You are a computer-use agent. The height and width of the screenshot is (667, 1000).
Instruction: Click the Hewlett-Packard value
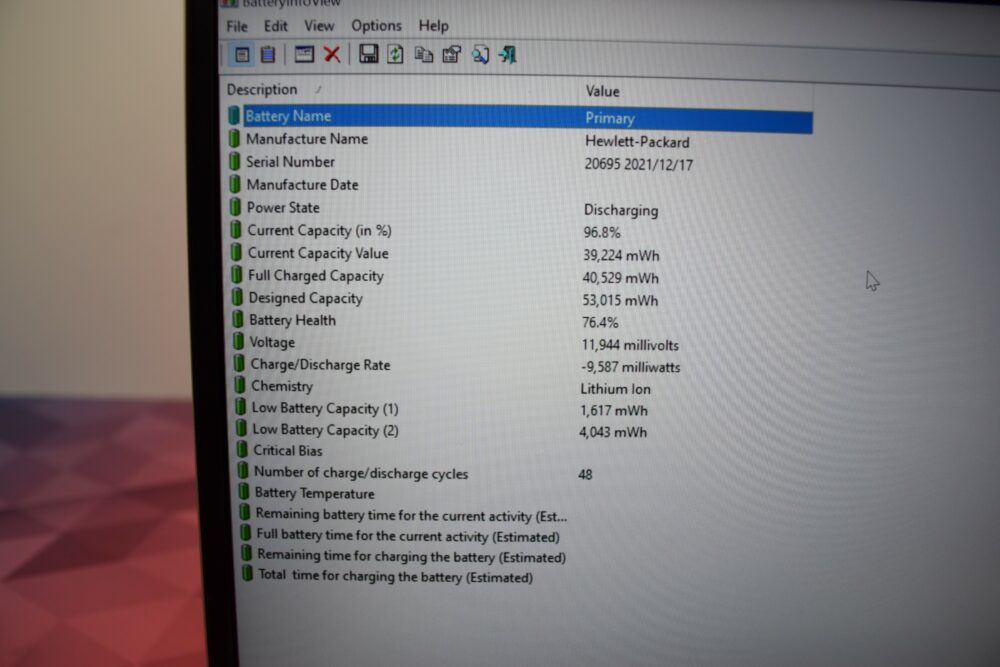[x=637, y=142]
